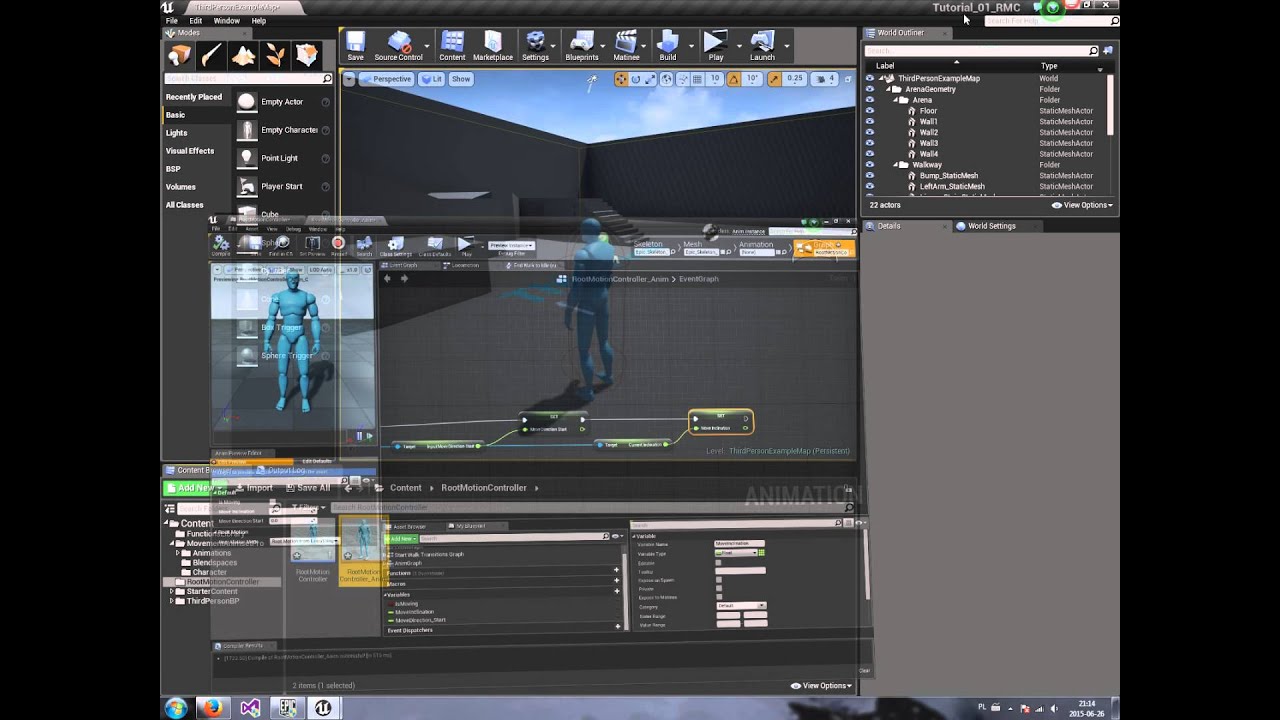Click search magnifier in Modes class search

(x=326, y=78)
